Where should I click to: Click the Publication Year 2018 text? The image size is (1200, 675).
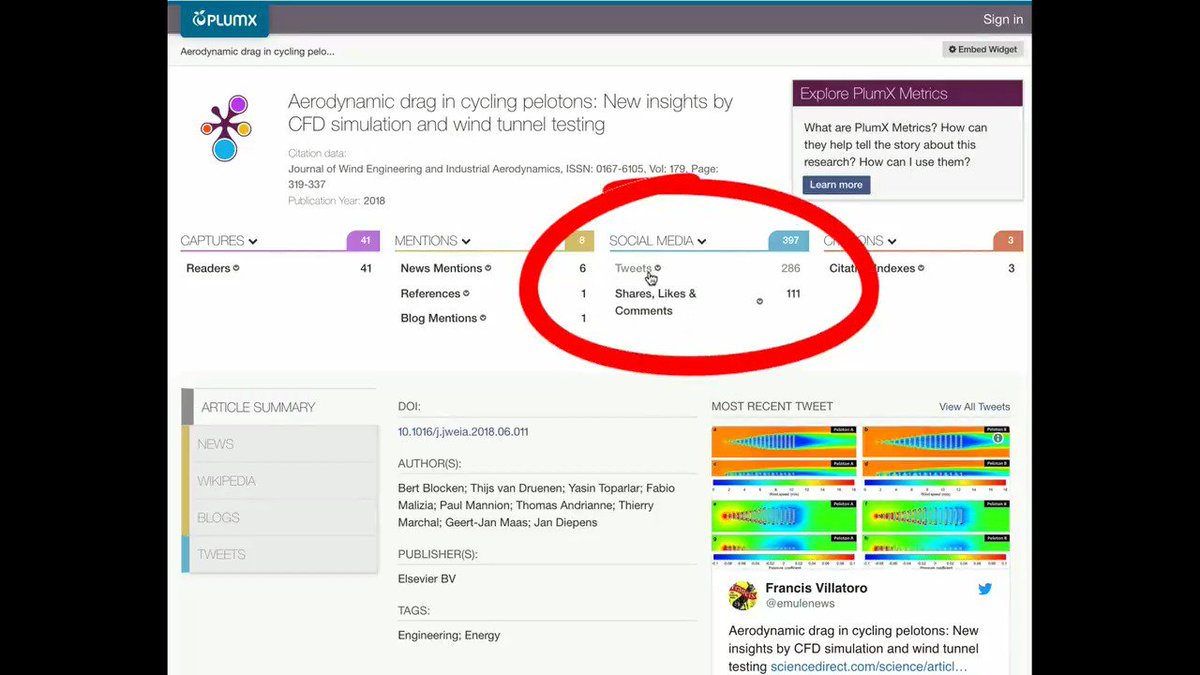point(336,201)
